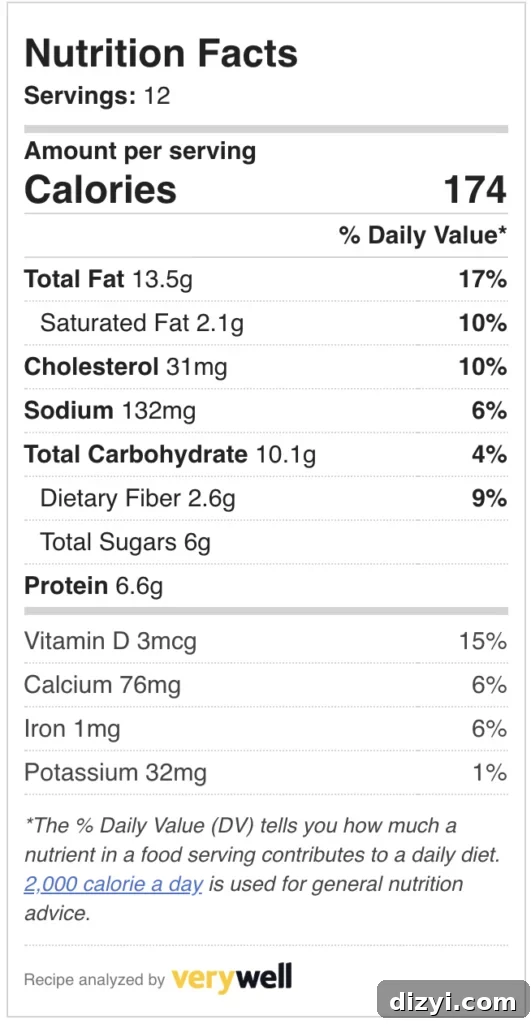The image size is (531, 1024).
Task: Click the Servings: 12 text
Action: pos(97,96)
